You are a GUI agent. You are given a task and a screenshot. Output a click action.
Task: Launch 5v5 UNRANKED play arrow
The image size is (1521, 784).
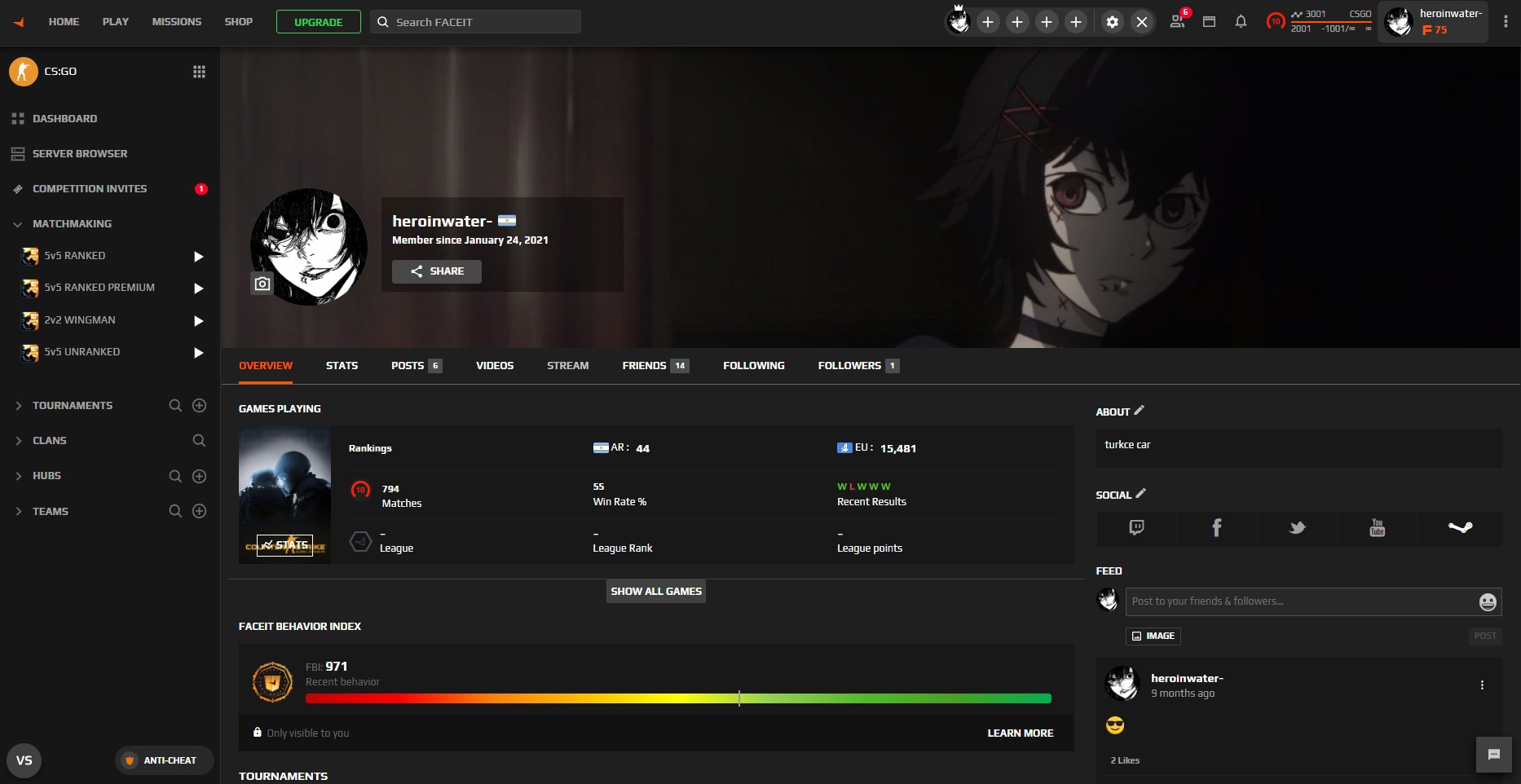tap(198, 353)
